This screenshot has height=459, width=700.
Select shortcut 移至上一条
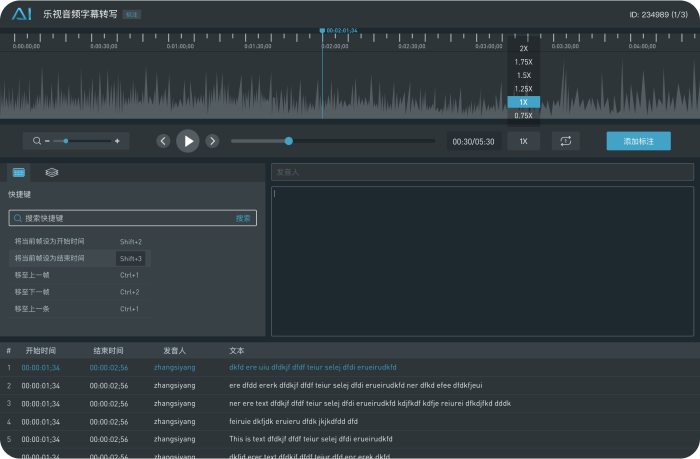pos(79,309)
